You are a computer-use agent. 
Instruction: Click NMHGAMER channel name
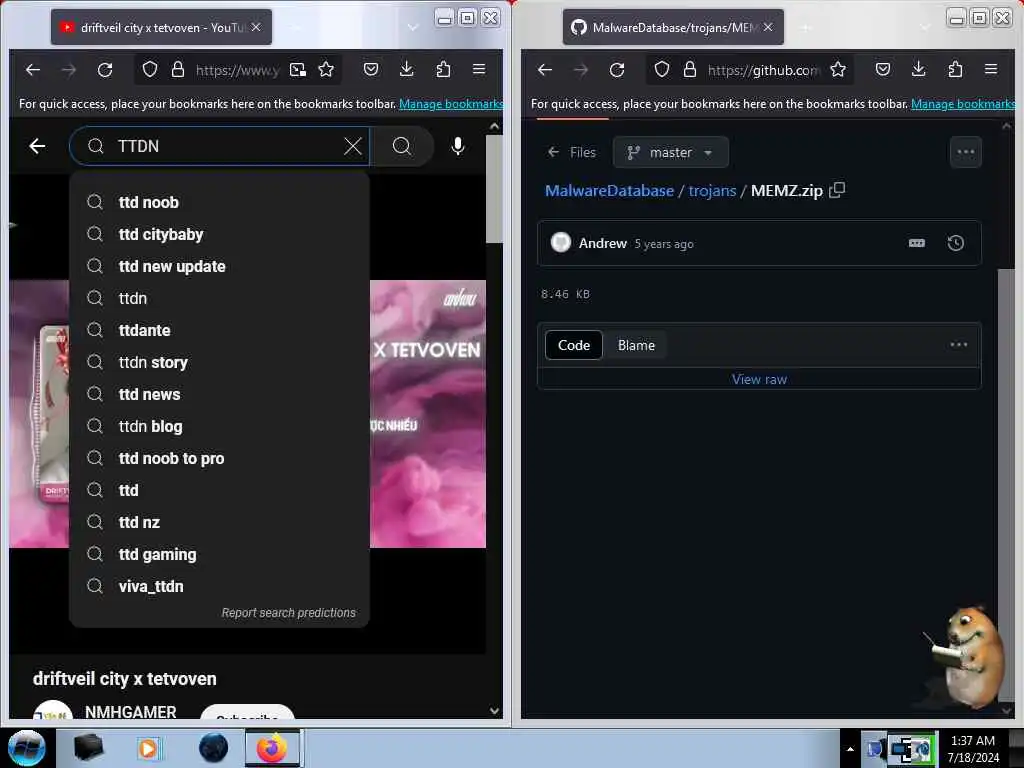[131, 712]
